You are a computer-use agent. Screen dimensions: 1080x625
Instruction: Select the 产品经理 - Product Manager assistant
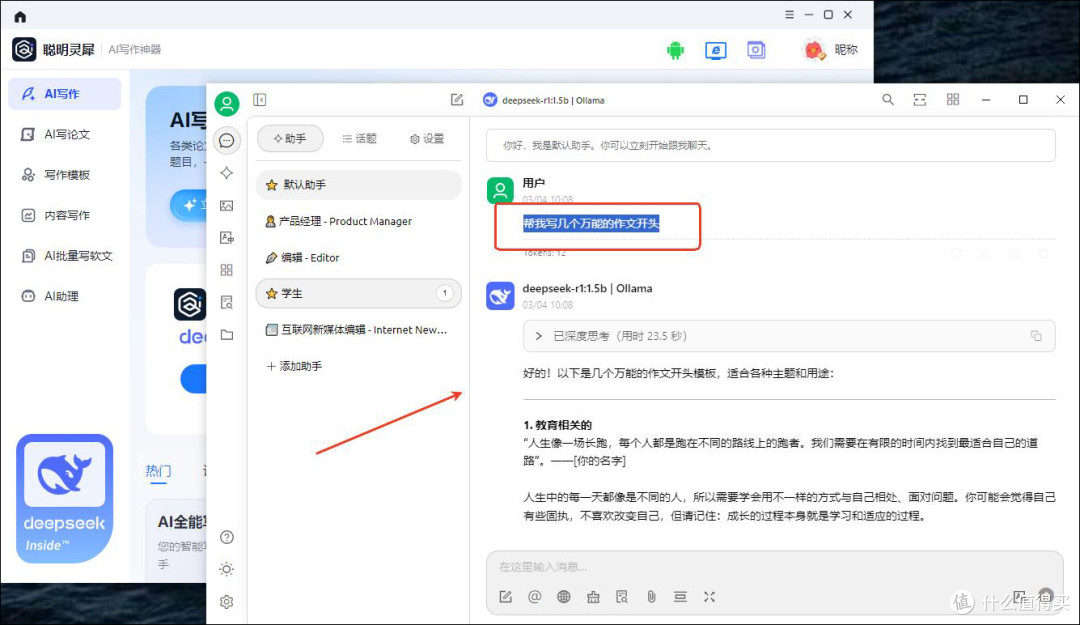pyautogui.click(x=358, y=221)
